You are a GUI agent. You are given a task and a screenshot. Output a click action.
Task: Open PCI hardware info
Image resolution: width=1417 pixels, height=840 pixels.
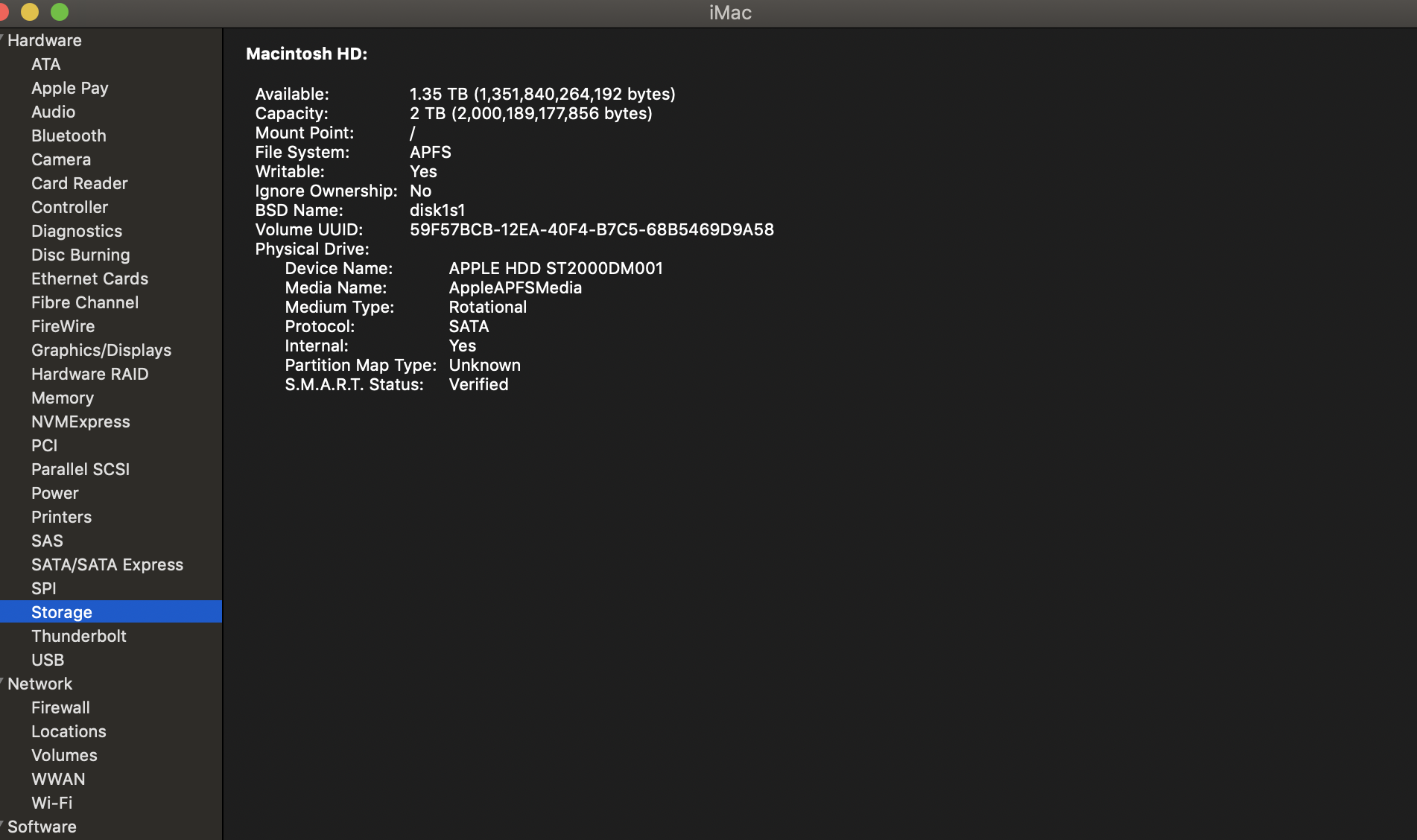(44, 445)
